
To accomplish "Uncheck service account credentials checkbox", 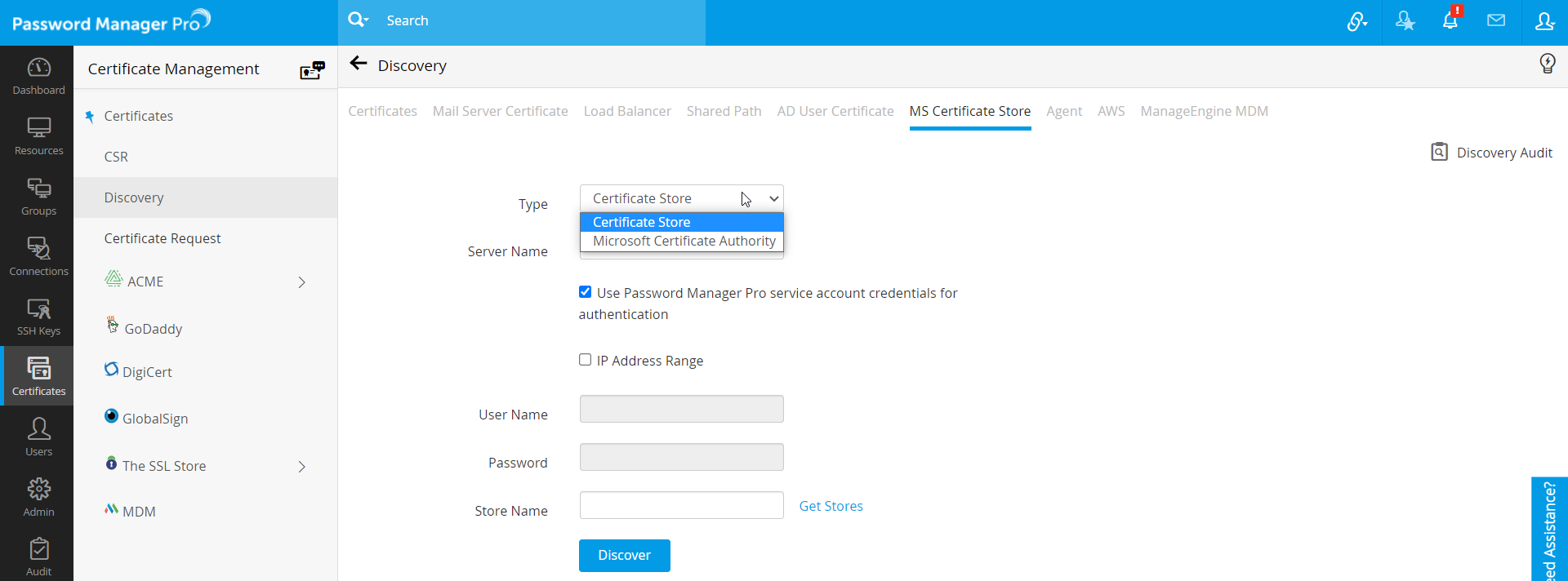I will [x=585, y=292].
